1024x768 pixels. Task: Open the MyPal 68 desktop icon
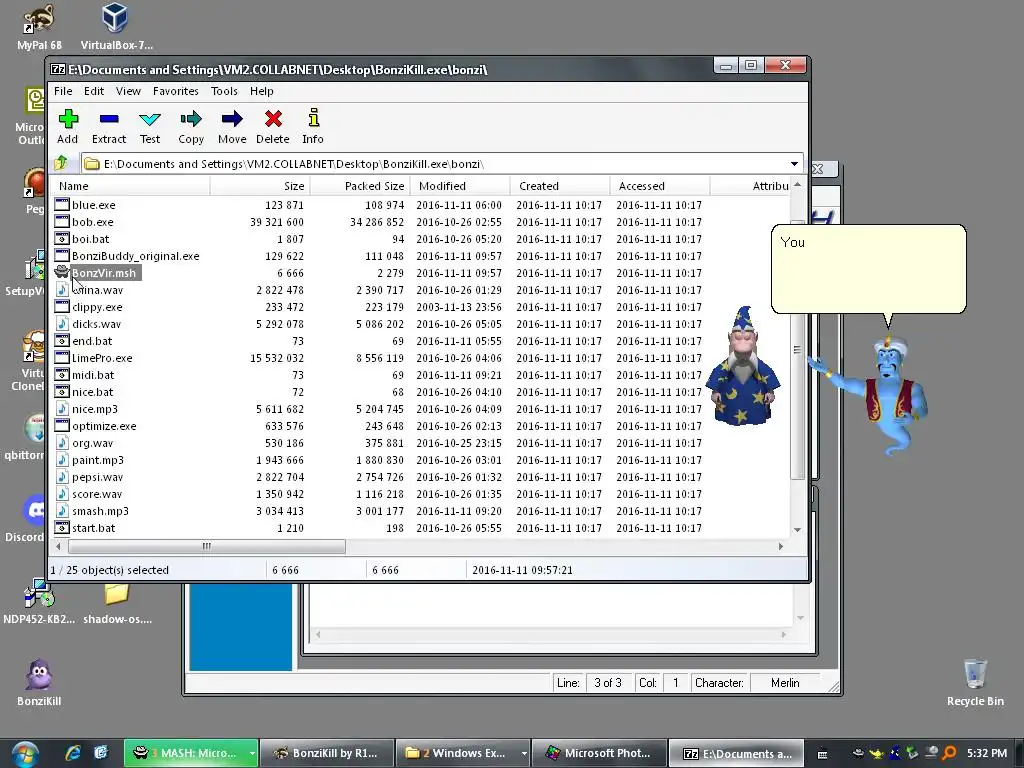pos(39,27)
